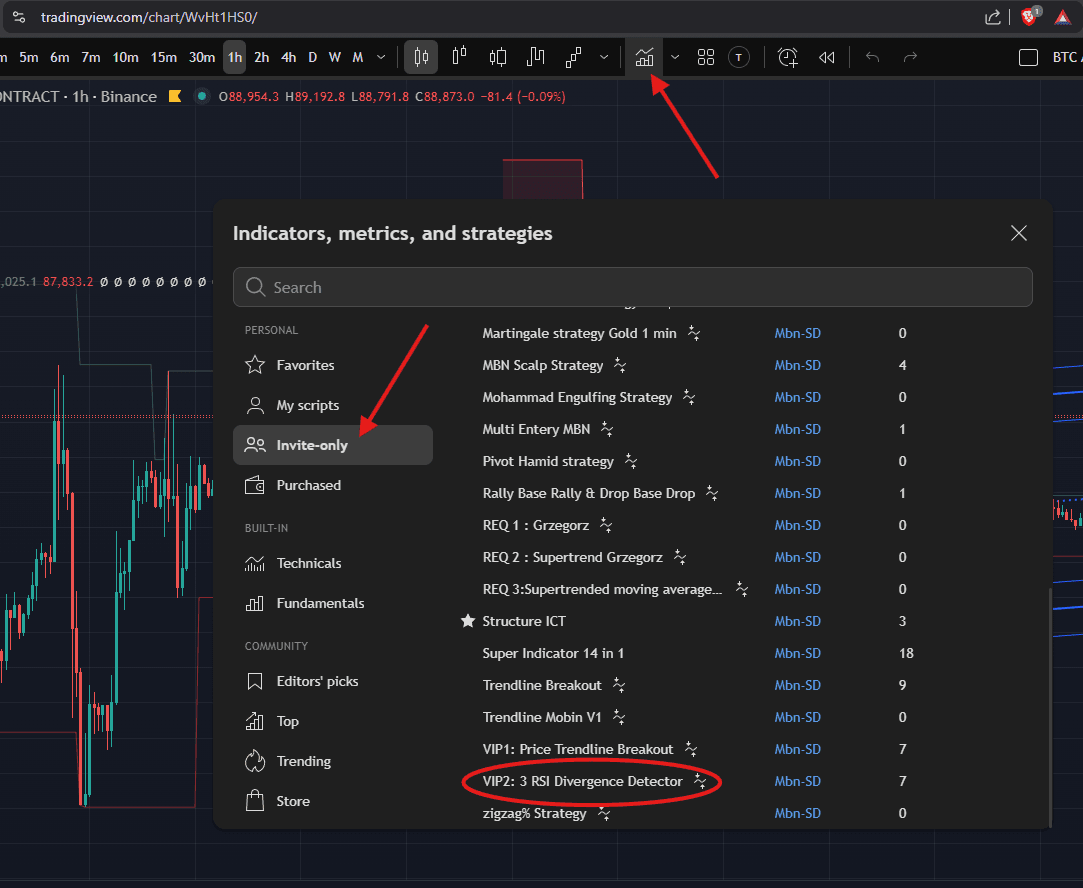Open the Technicals section

coord(333,563)
